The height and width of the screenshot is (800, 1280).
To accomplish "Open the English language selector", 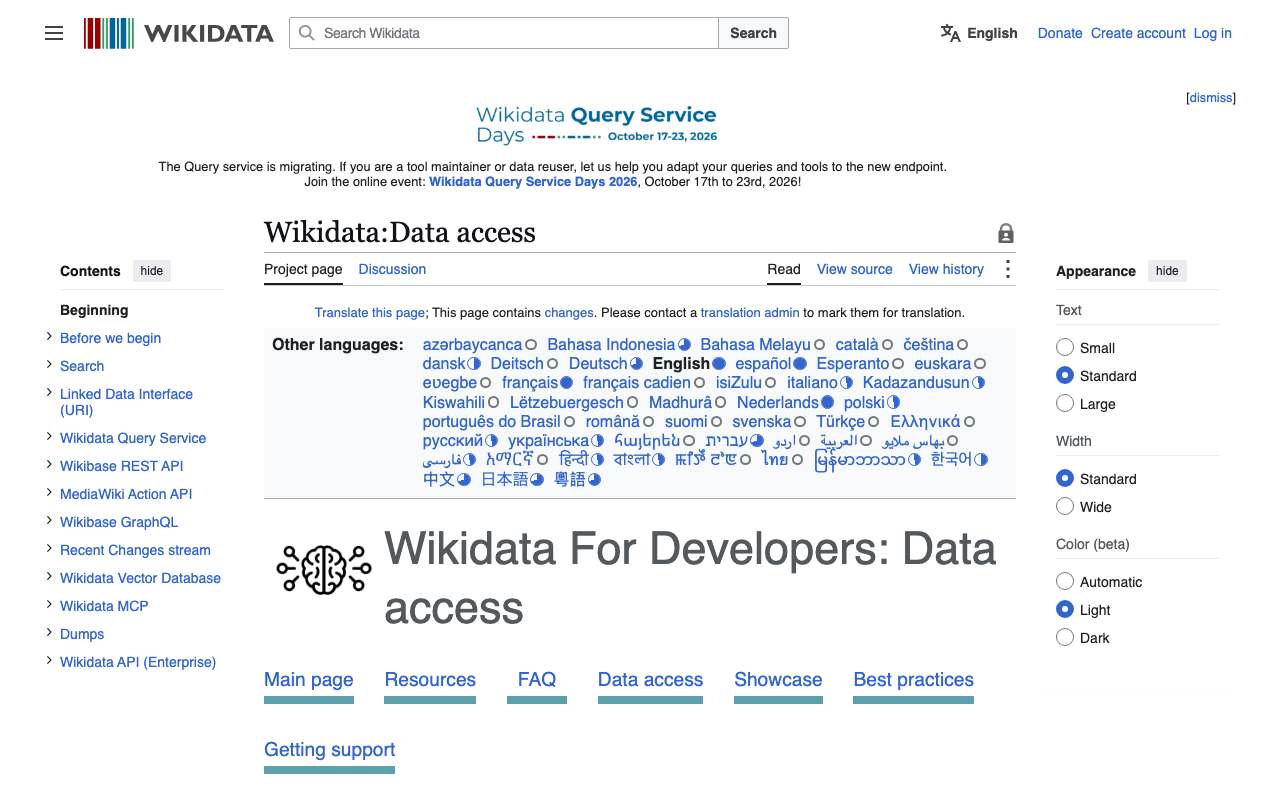I will [979, 33].
